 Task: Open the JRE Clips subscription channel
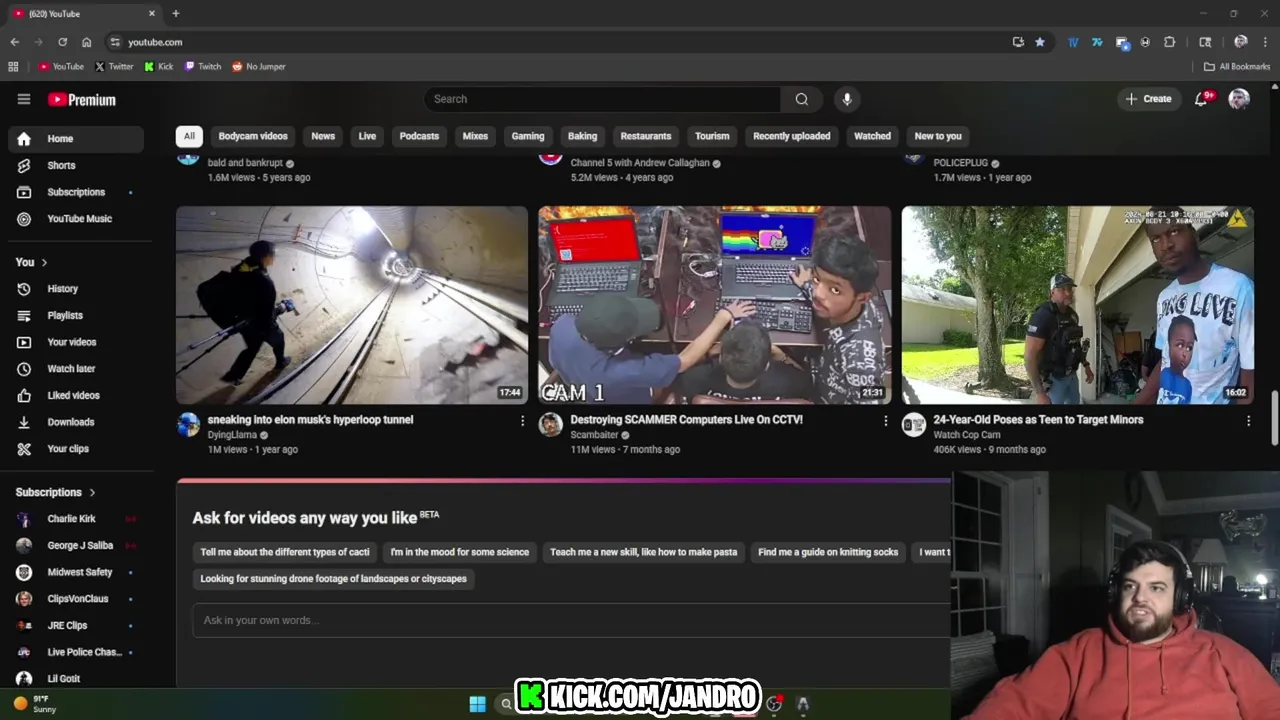pos(76,626)
